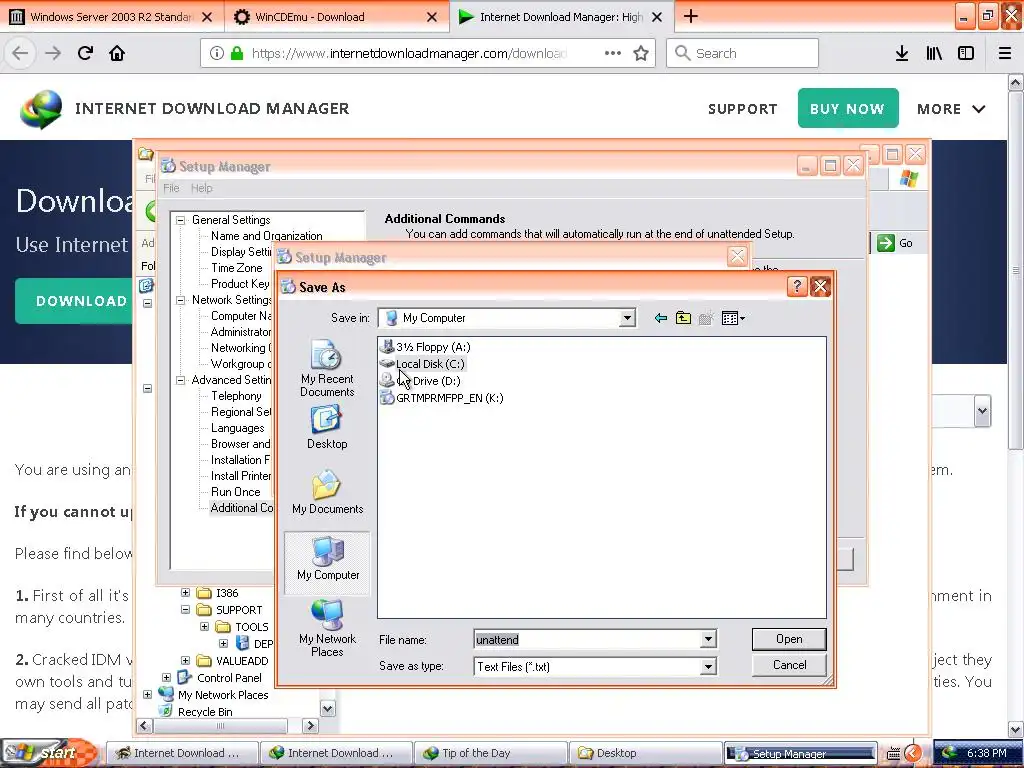
Task: Expand the MORE menu on website
Action: pyautogui.click(x=951, y=109)
